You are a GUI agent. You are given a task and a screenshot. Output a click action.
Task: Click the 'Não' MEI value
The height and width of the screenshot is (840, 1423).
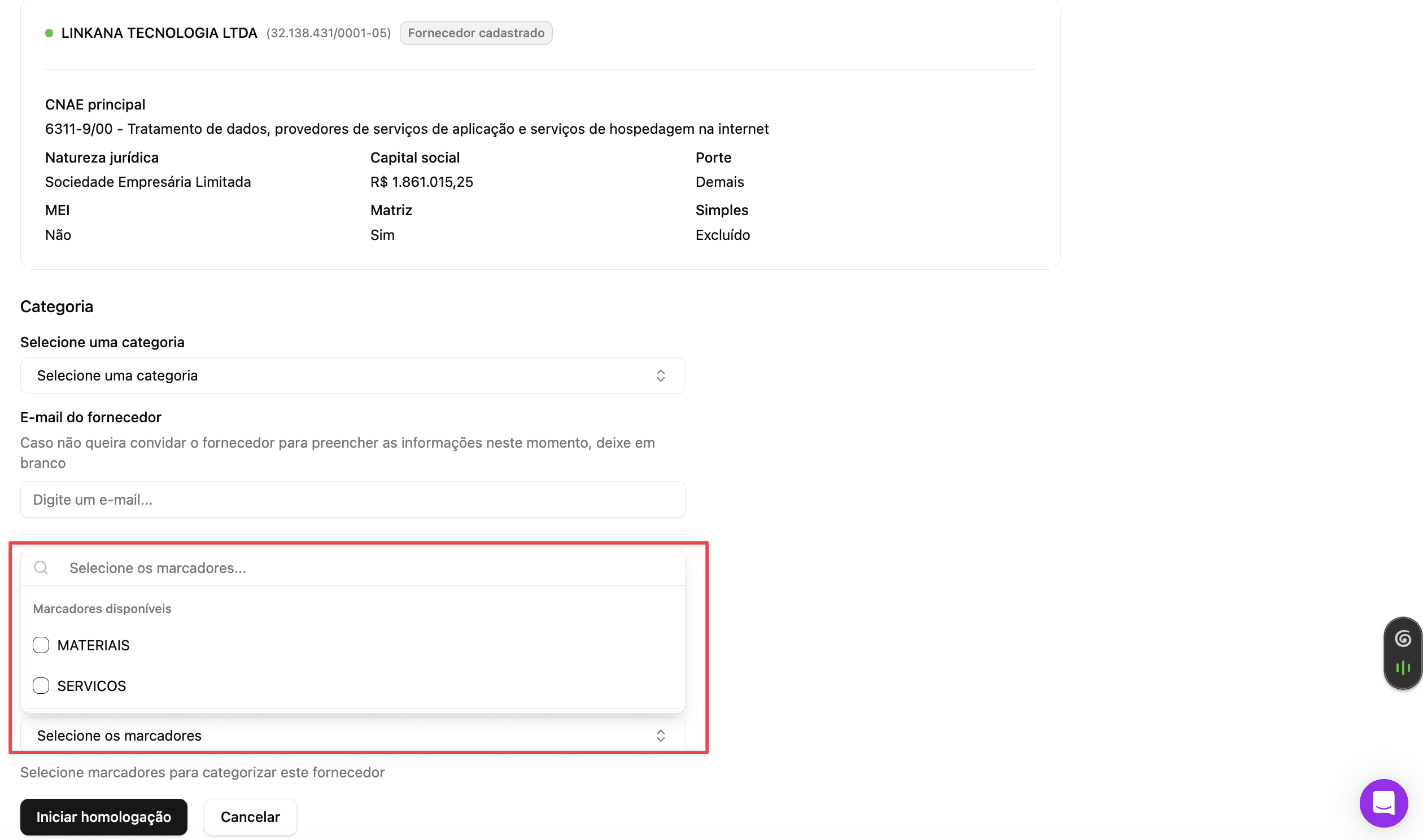click(x=58, y=235)
